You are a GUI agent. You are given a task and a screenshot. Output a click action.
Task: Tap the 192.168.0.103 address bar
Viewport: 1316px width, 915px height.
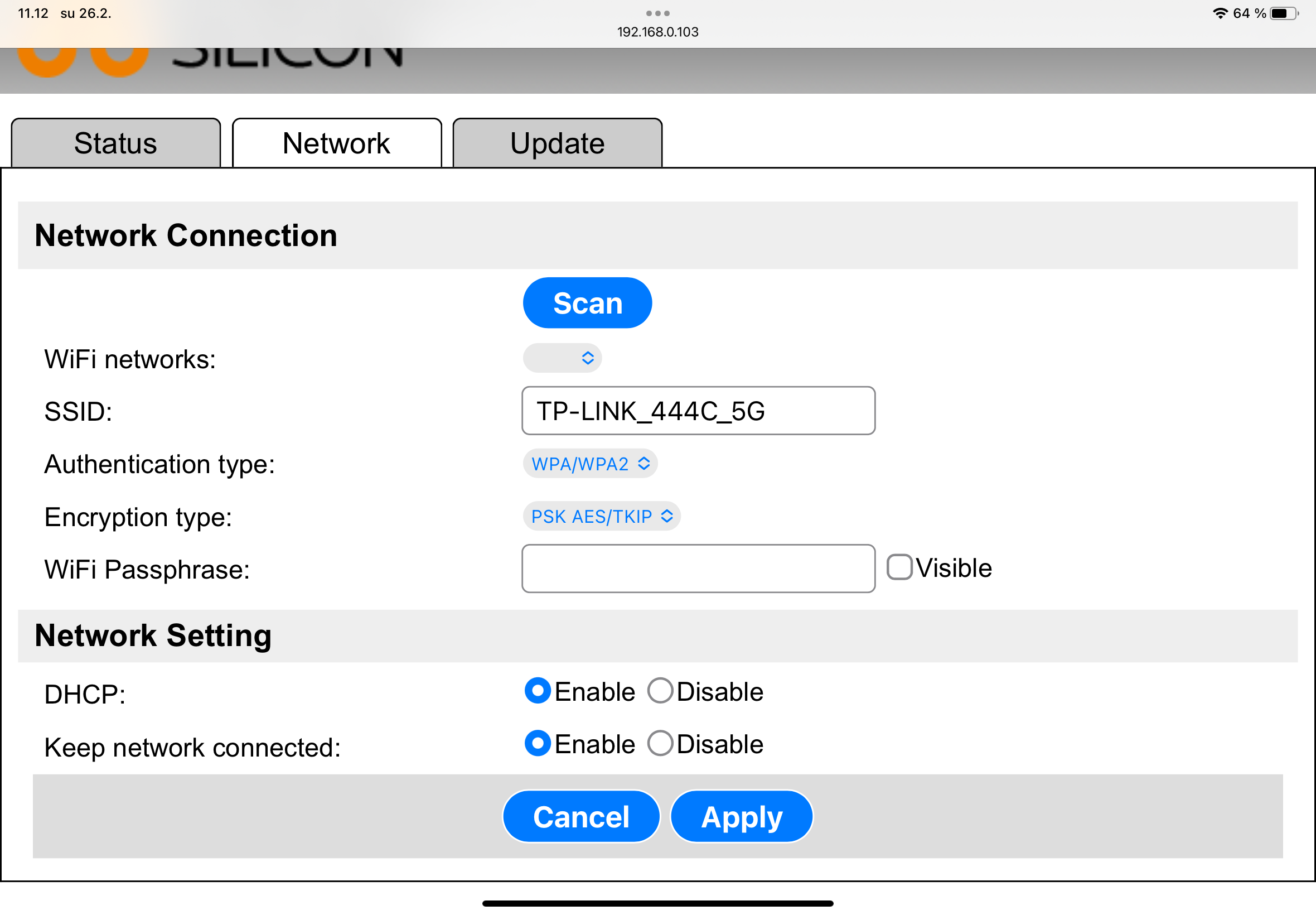point(657,32)
